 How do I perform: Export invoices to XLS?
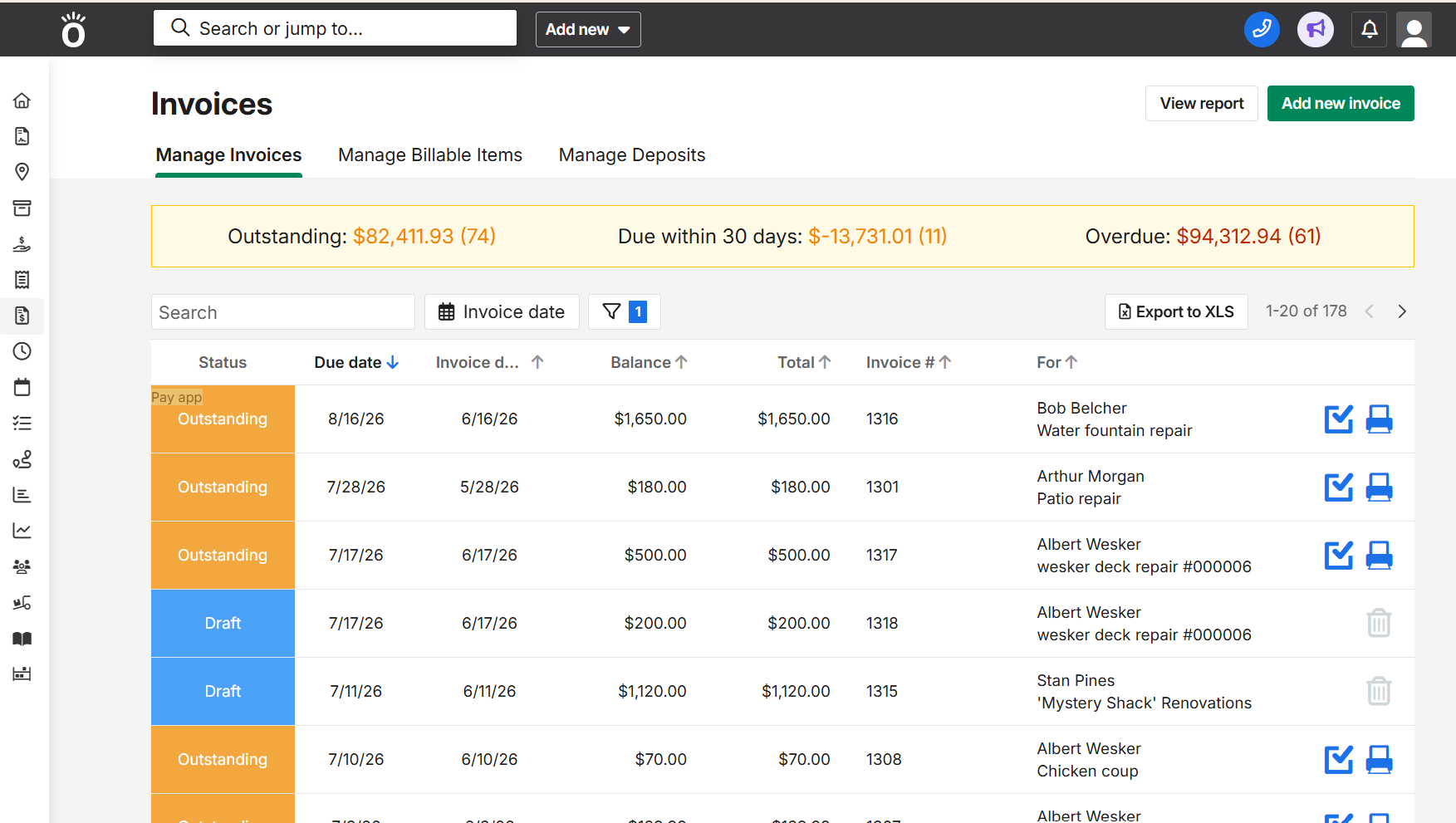(1176, 312)
